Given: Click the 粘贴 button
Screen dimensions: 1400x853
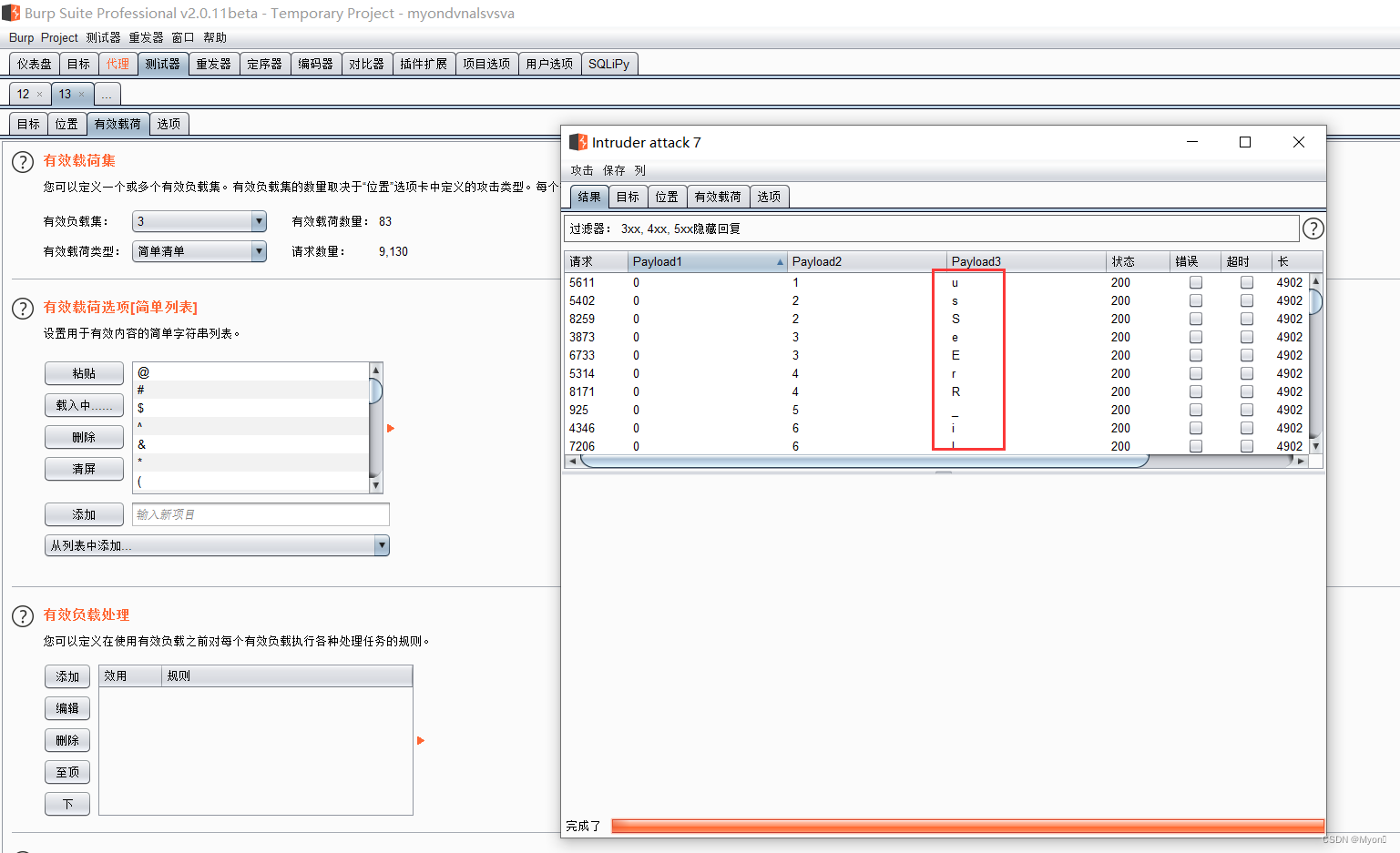Looking at the screenshot, I should pos(84,373).
